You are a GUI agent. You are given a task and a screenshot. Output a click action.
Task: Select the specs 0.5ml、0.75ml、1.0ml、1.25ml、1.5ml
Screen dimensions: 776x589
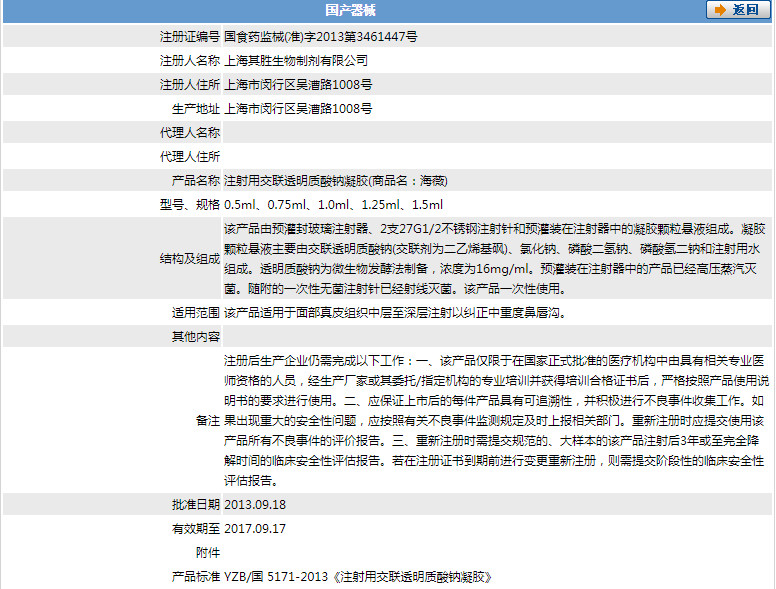(x=334, y=204)
